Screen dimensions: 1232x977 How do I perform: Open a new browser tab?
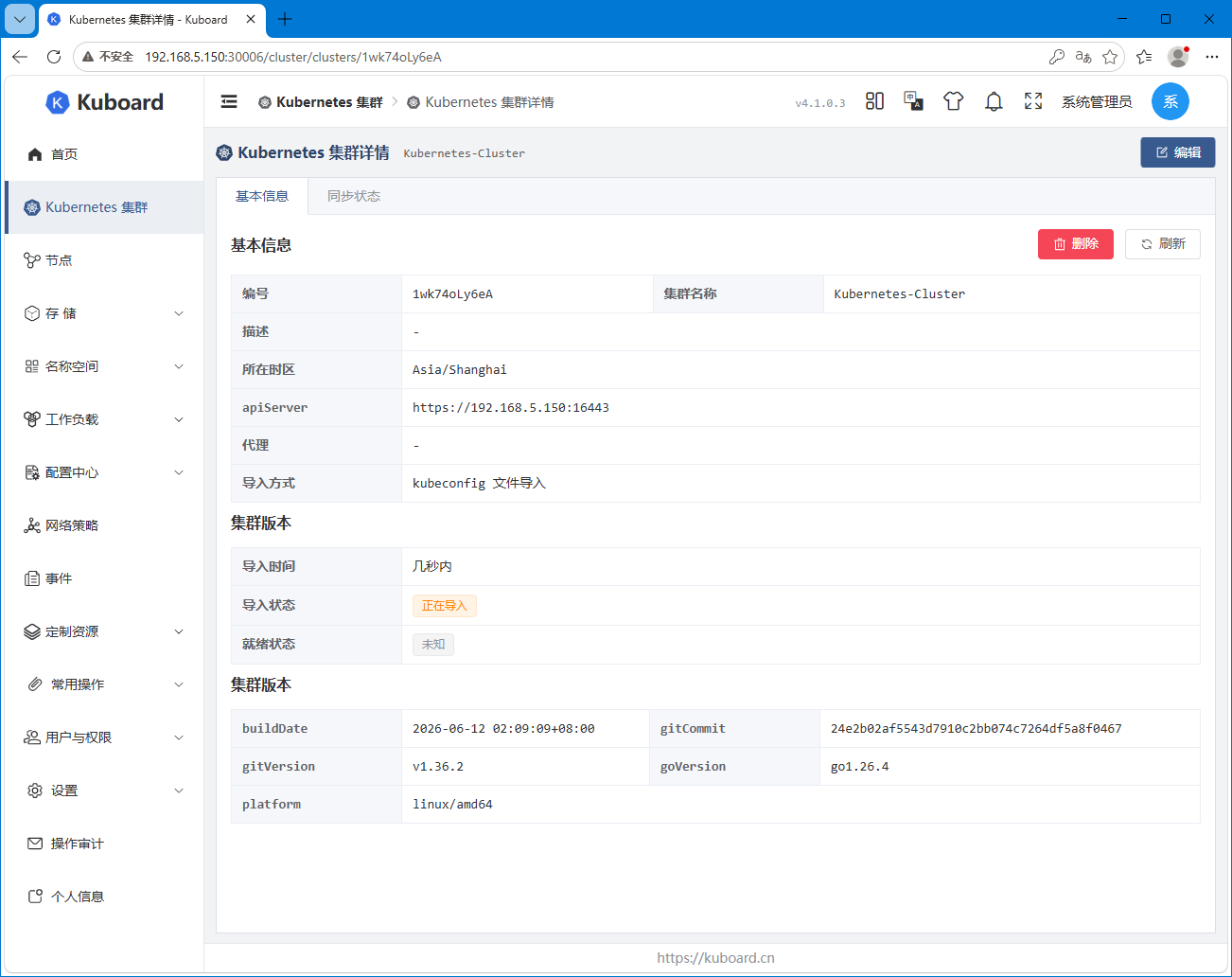tap(285, 19)
